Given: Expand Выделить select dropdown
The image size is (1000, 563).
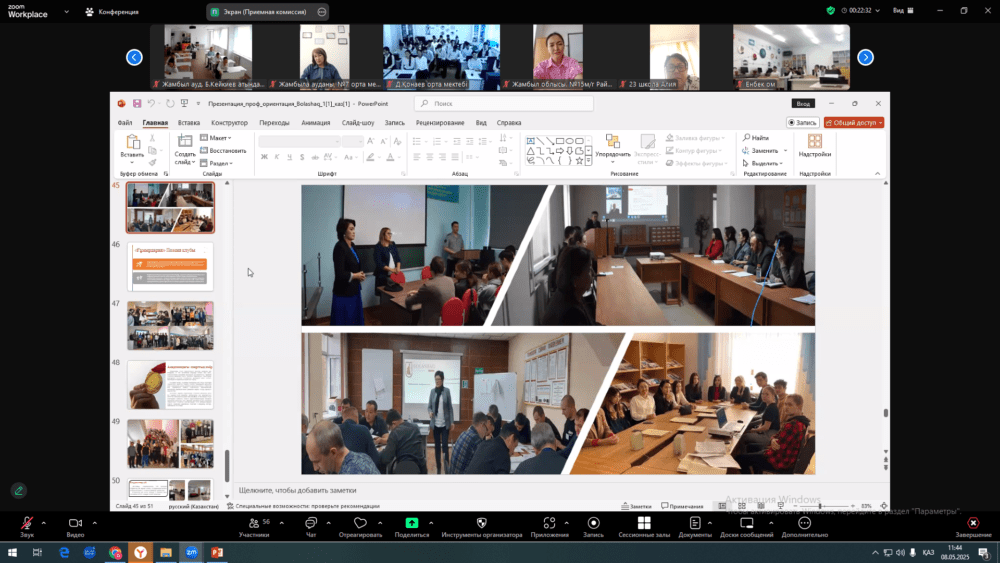Looking at the screenshot, I should (x=762, y=163).
